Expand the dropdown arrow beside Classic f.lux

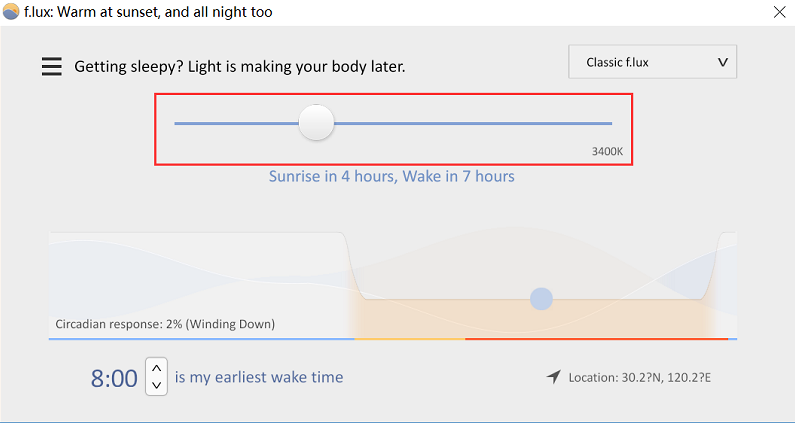pos(723,62)
